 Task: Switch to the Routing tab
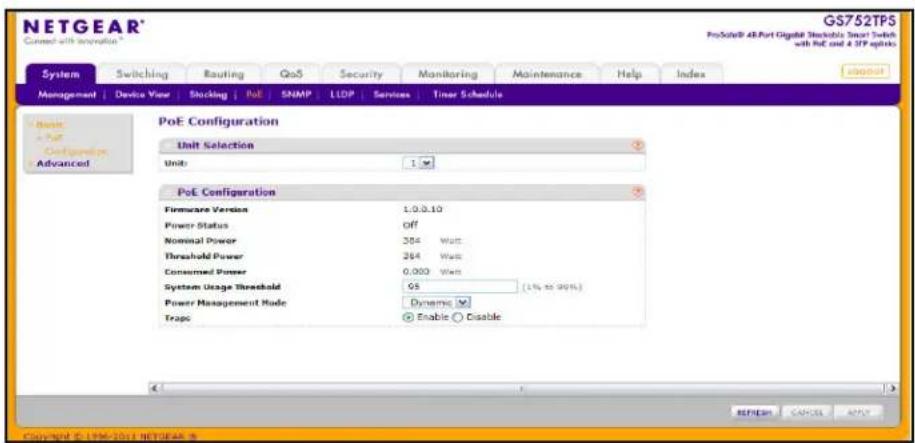[223, 75]
